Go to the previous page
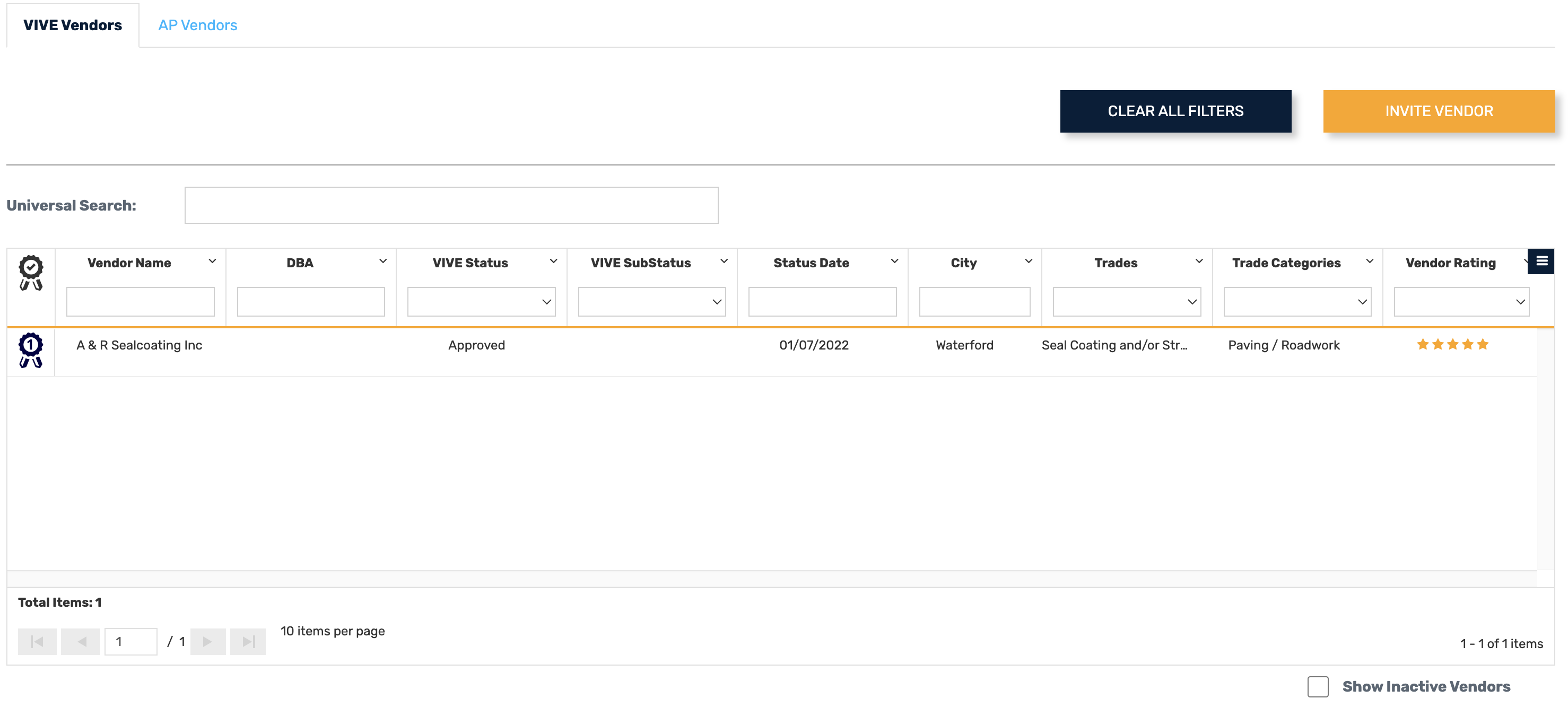The height and width of the screenshot is (716, 1568). [x=81, y=641]
